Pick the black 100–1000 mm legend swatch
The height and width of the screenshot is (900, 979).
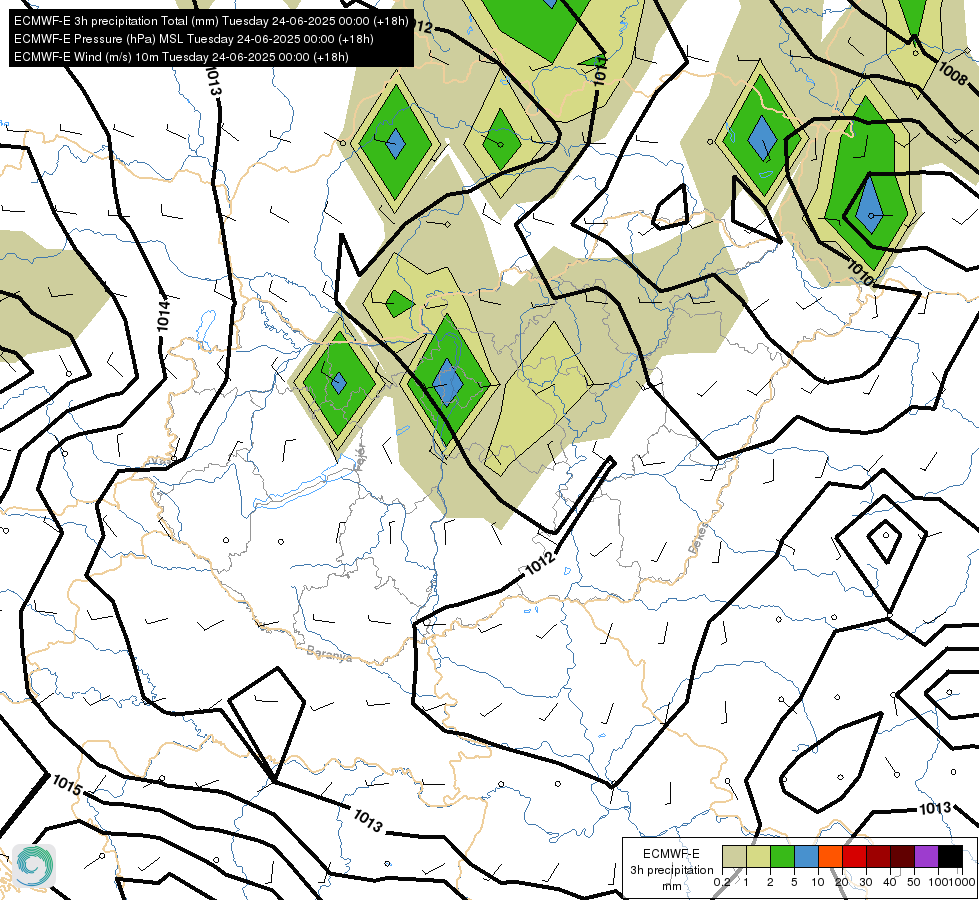point(950,856)
